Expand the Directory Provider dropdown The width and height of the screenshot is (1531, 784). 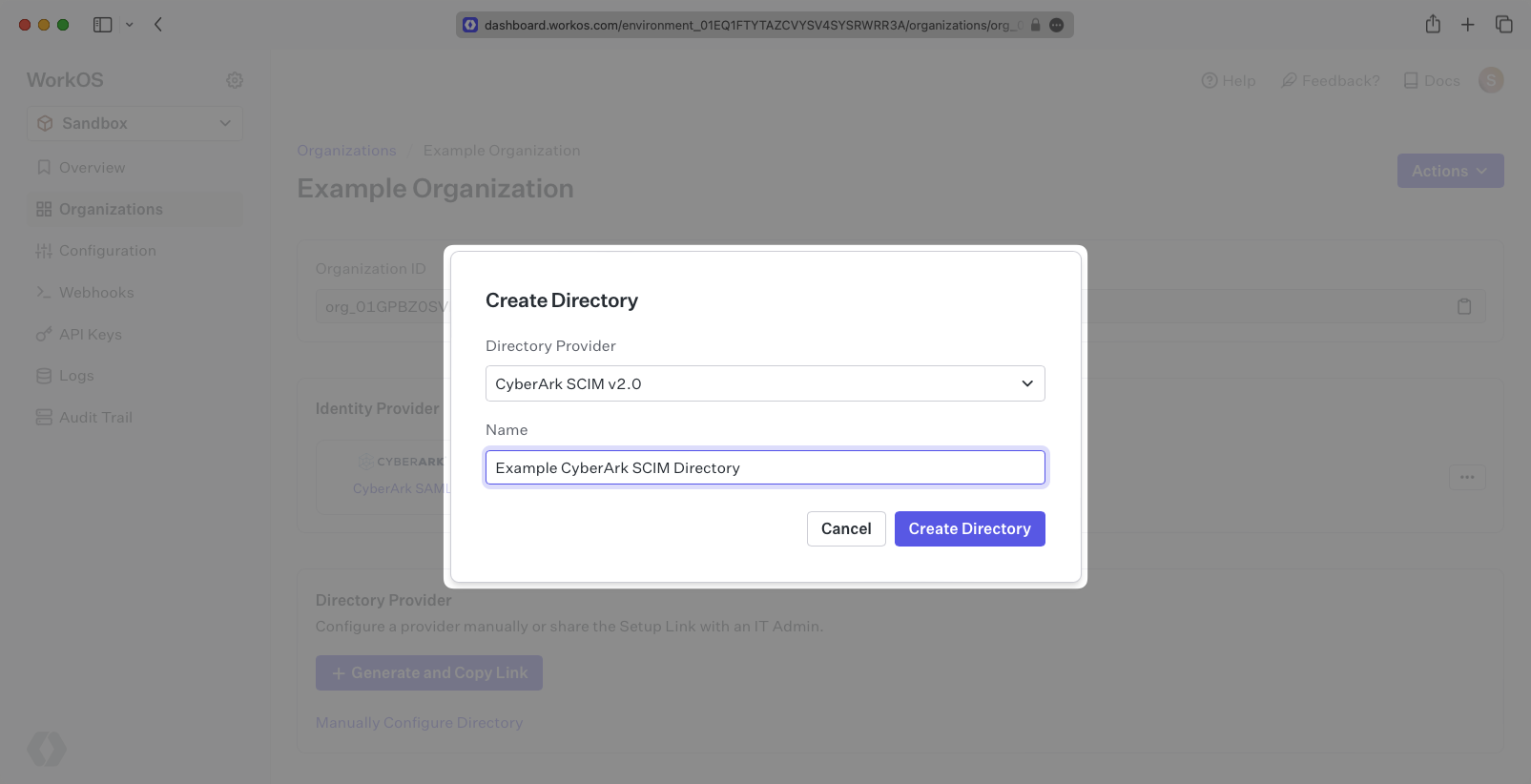pyautogui.click(x=765, y=383)
